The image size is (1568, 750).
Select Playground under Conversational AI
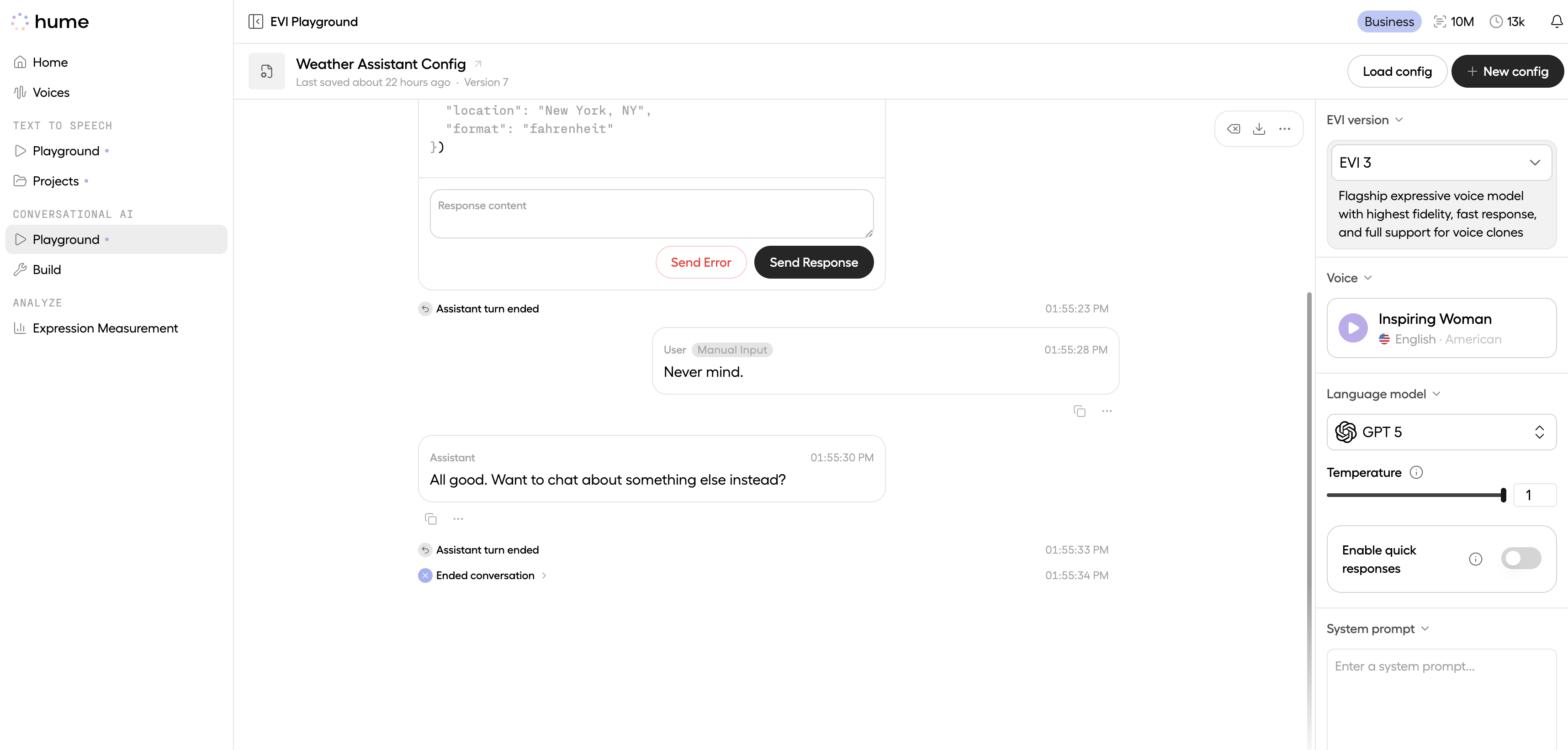tap(66, 239)
